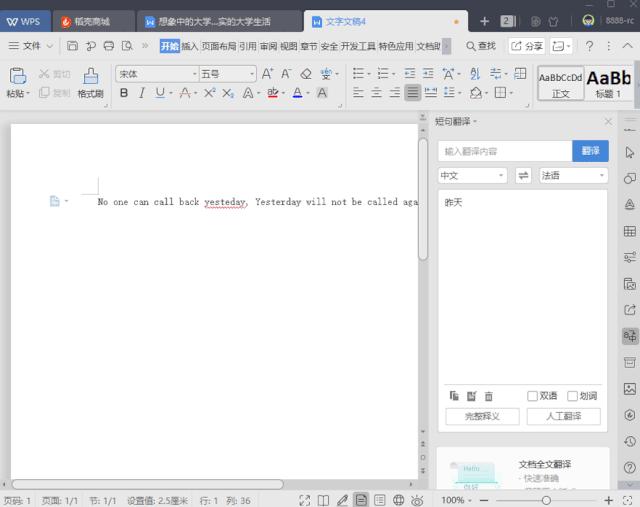Open the font name dropdown 宋体
Screen dimensions: 640x507
(x=195, y=74)
